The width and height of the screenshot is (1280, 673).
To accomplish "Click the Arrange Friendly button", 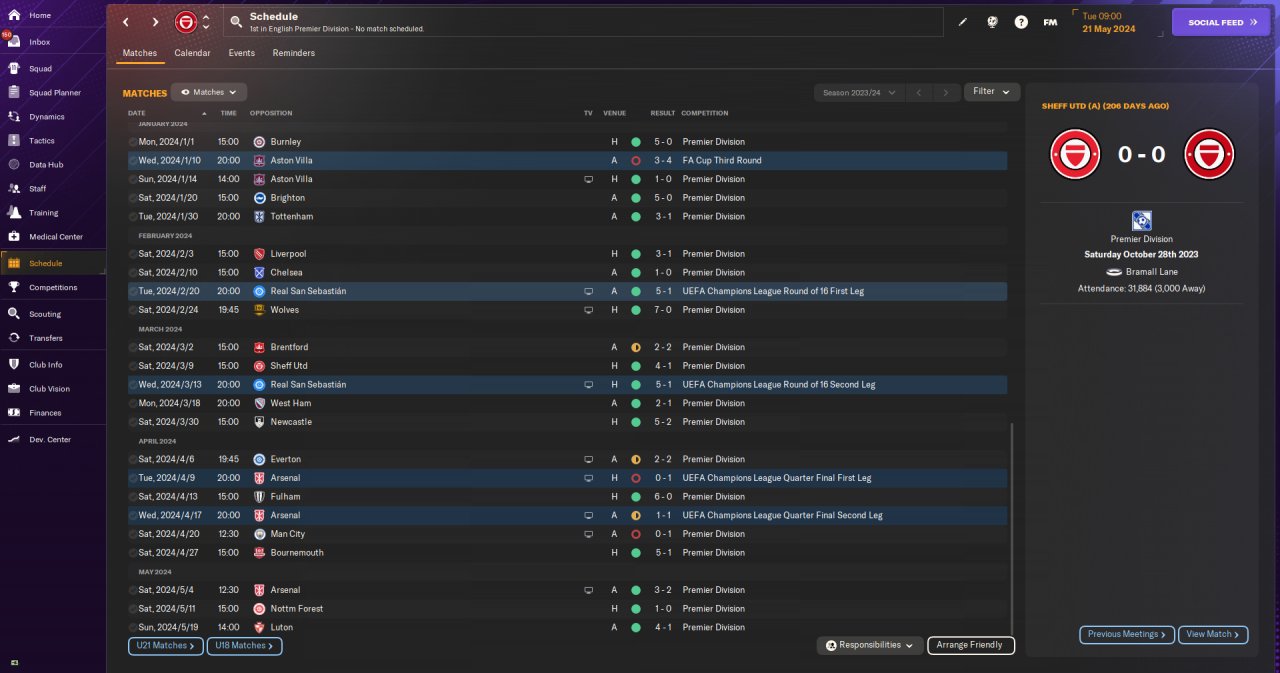I will [971, 646].
